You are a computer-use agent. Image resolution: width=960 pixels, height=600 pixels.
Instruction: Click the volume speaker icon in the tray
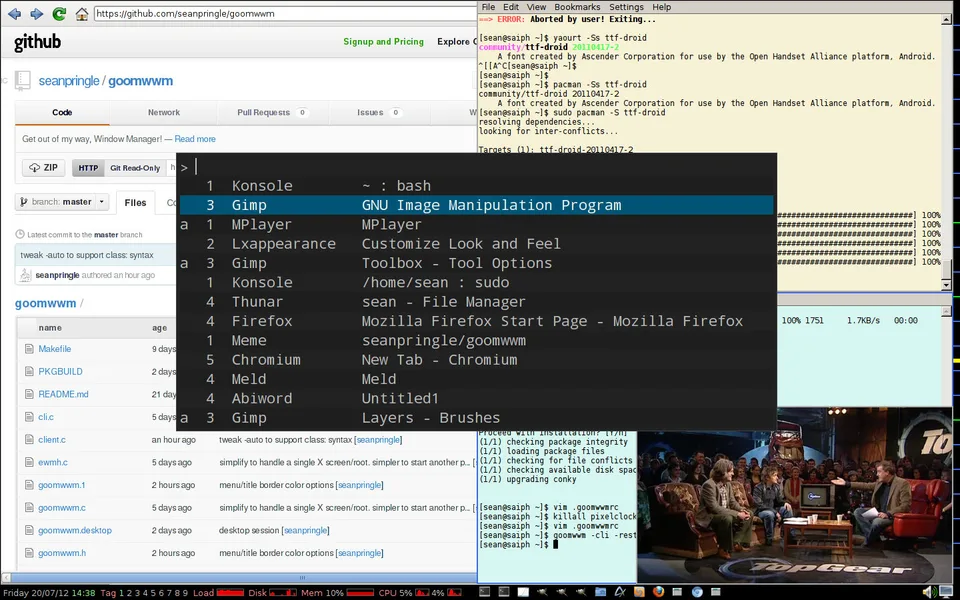[929, 592]
